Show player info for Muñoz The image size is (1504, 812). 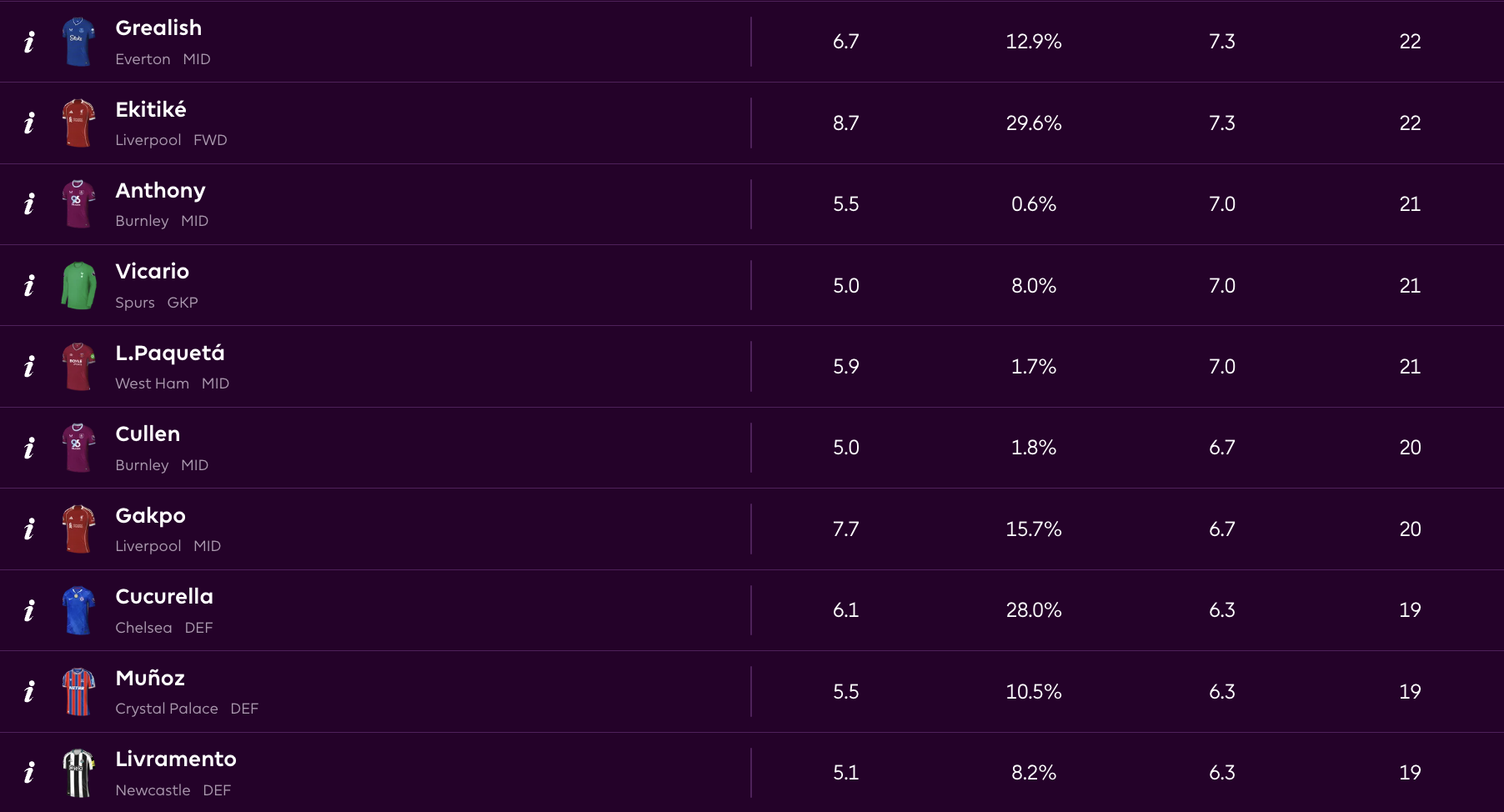point(29,692)
